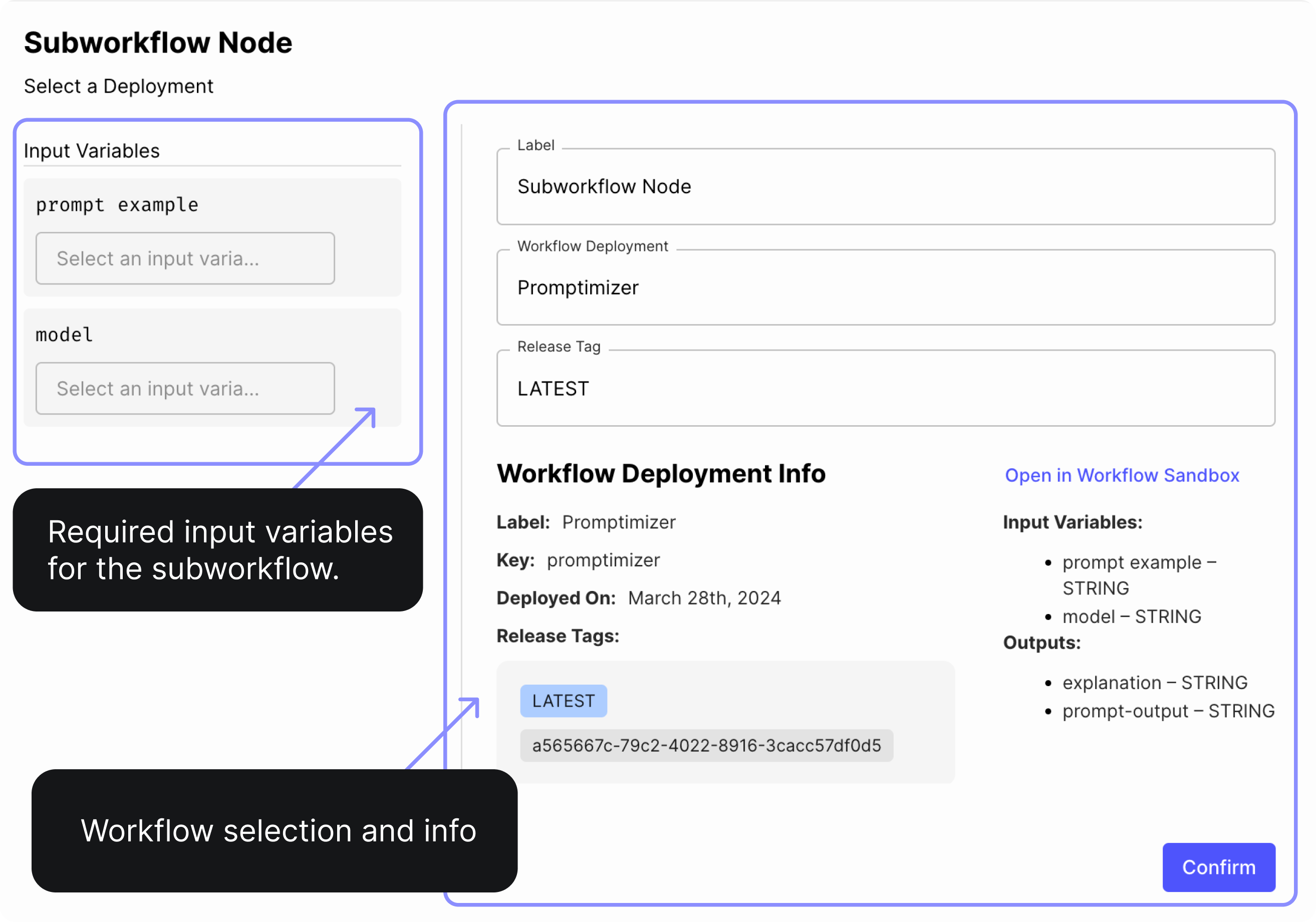Viewport: 1316px width, 922px height.
Task: Click Deployed On date March 28th, 2024
Action: pyautogui.click(x=704, y=598)
